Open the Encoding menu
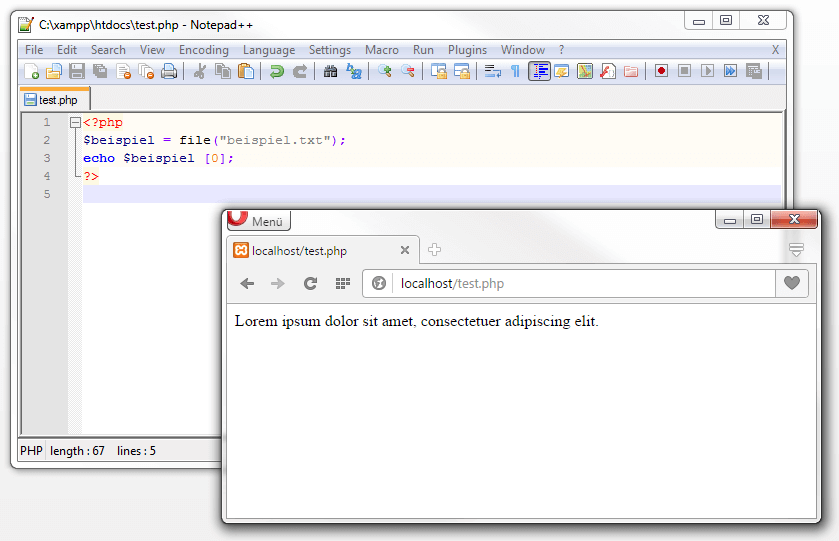 (203, 50)
